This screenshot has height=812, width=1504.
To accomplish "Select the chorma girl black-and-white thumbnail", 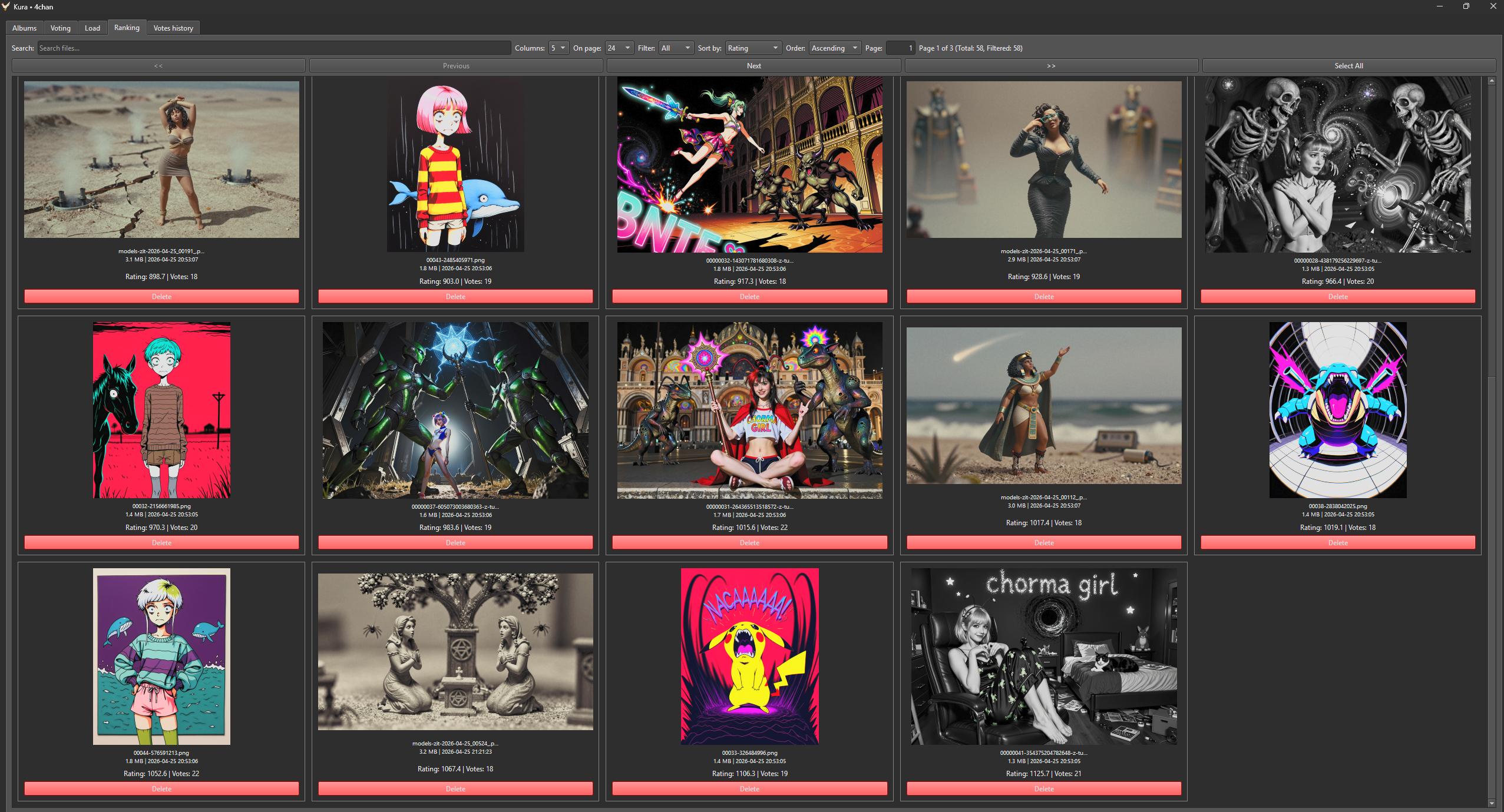I will [x=1043, y=656].
